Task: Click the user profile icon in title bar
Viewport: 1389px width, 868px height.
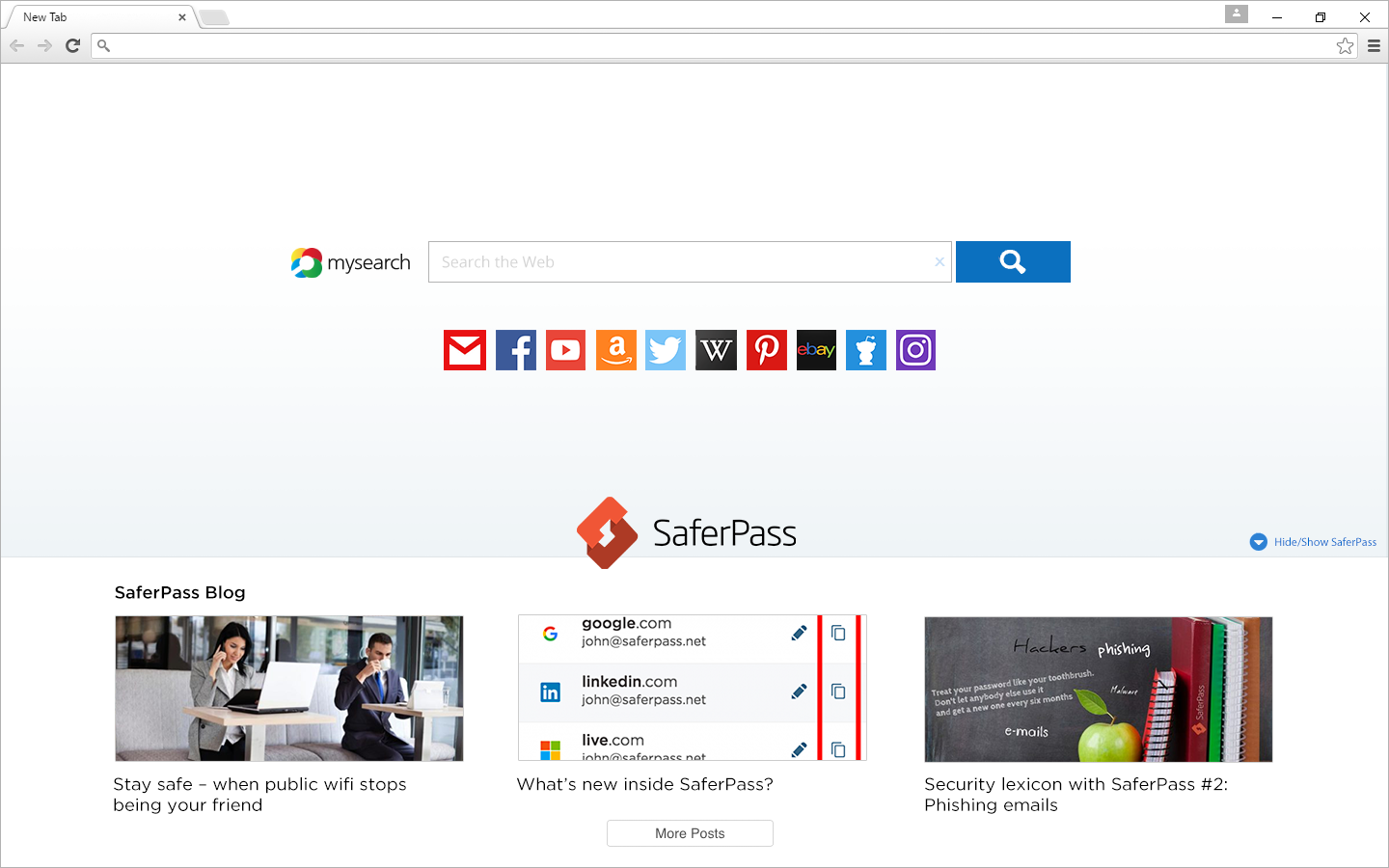Action: 1237,14
